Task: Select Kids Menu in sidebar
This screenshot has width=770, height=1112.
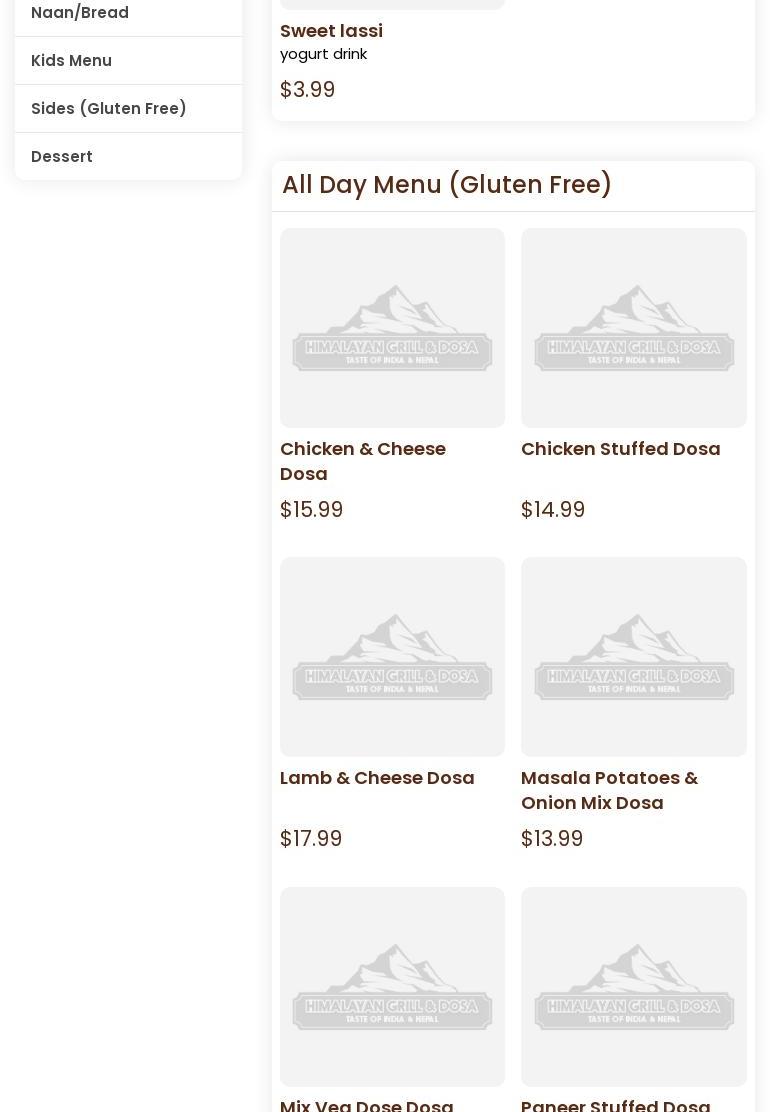Action: pos(71,61)
